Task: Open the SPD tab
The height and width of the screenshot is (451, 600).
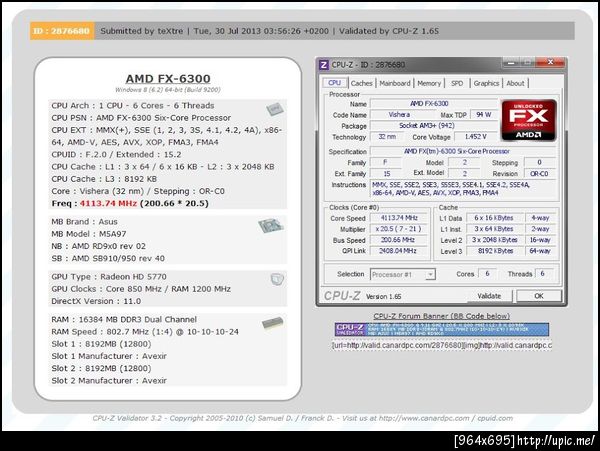Action: pyautogui.click(x=457, y=83)
